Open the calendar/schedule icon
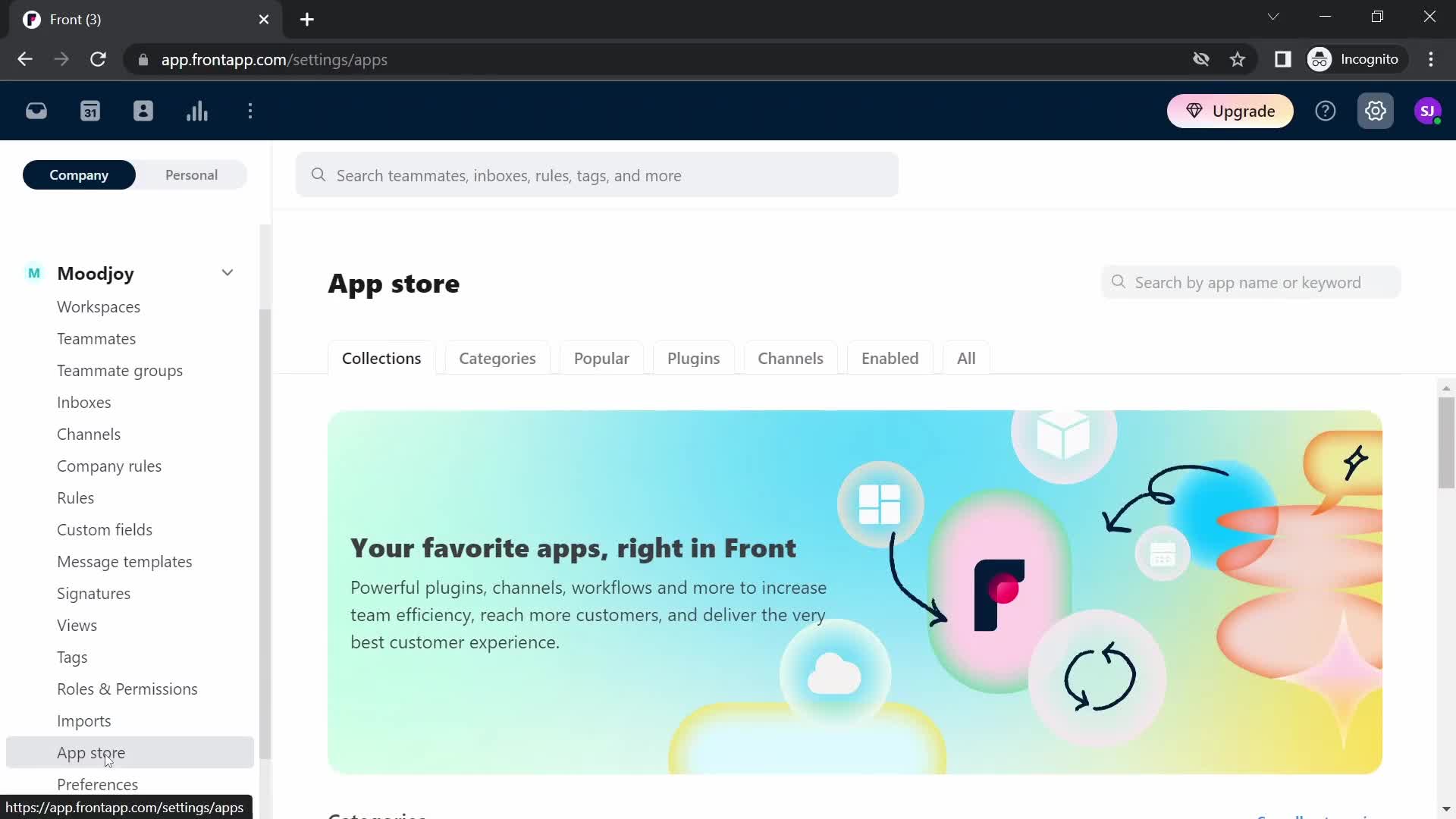This screenshot has width=1456, height=819. coord(90,111)
